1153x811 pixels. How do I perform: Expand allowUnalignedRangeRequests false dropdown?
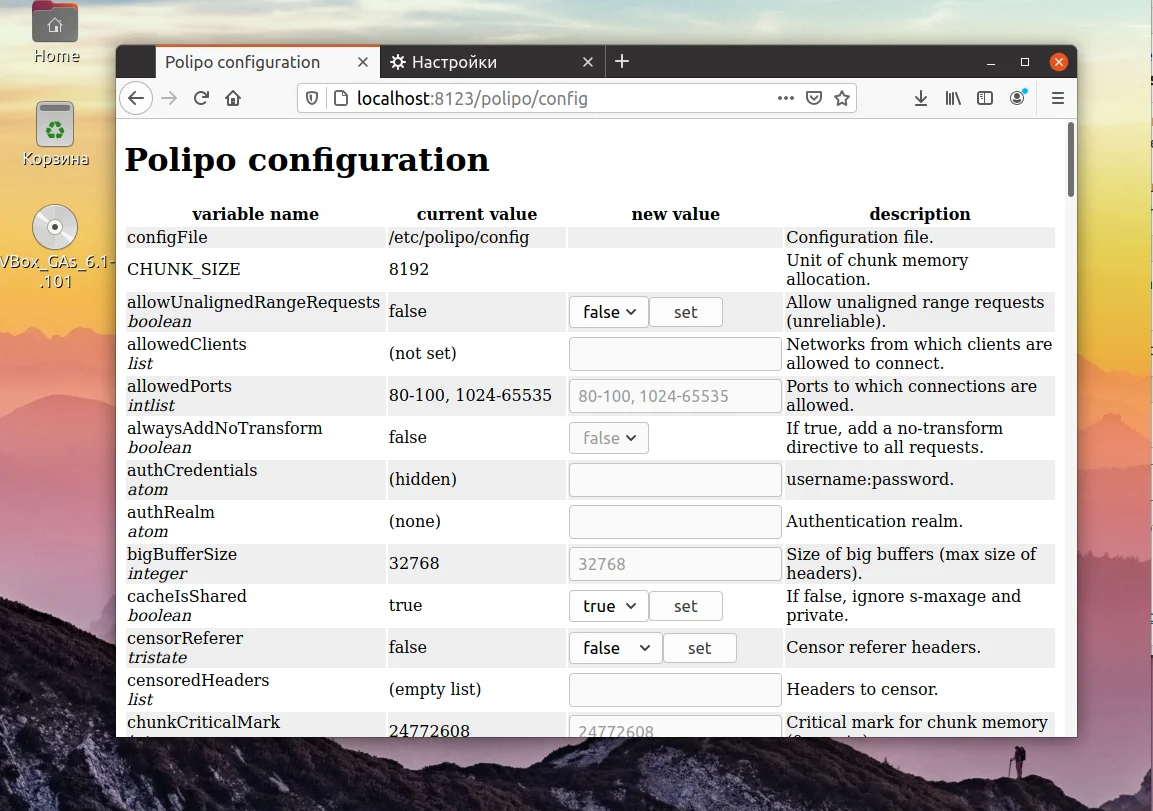pos(609,312)
